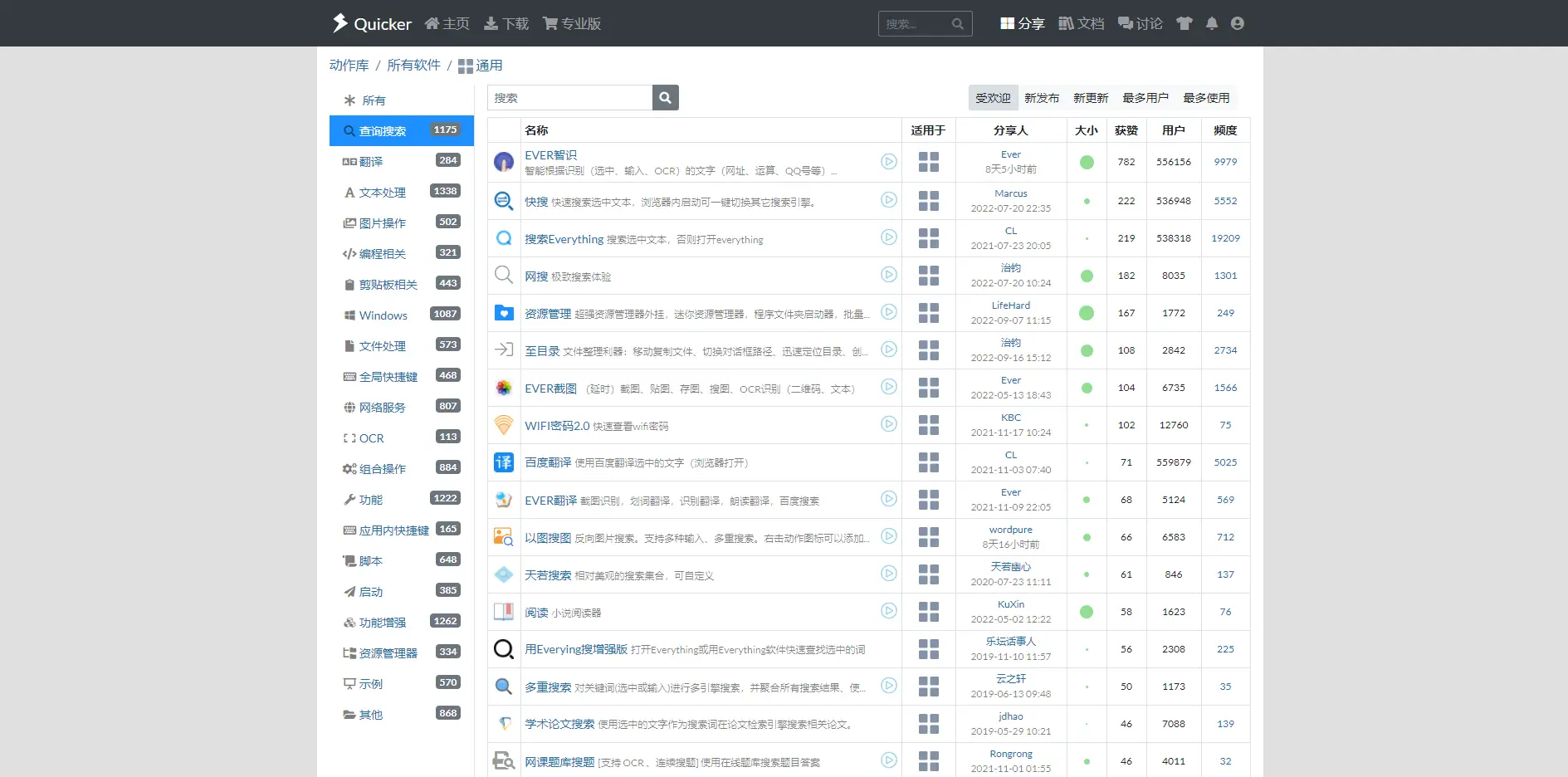Click the play icon on 快搜 row

click(889, 200)
